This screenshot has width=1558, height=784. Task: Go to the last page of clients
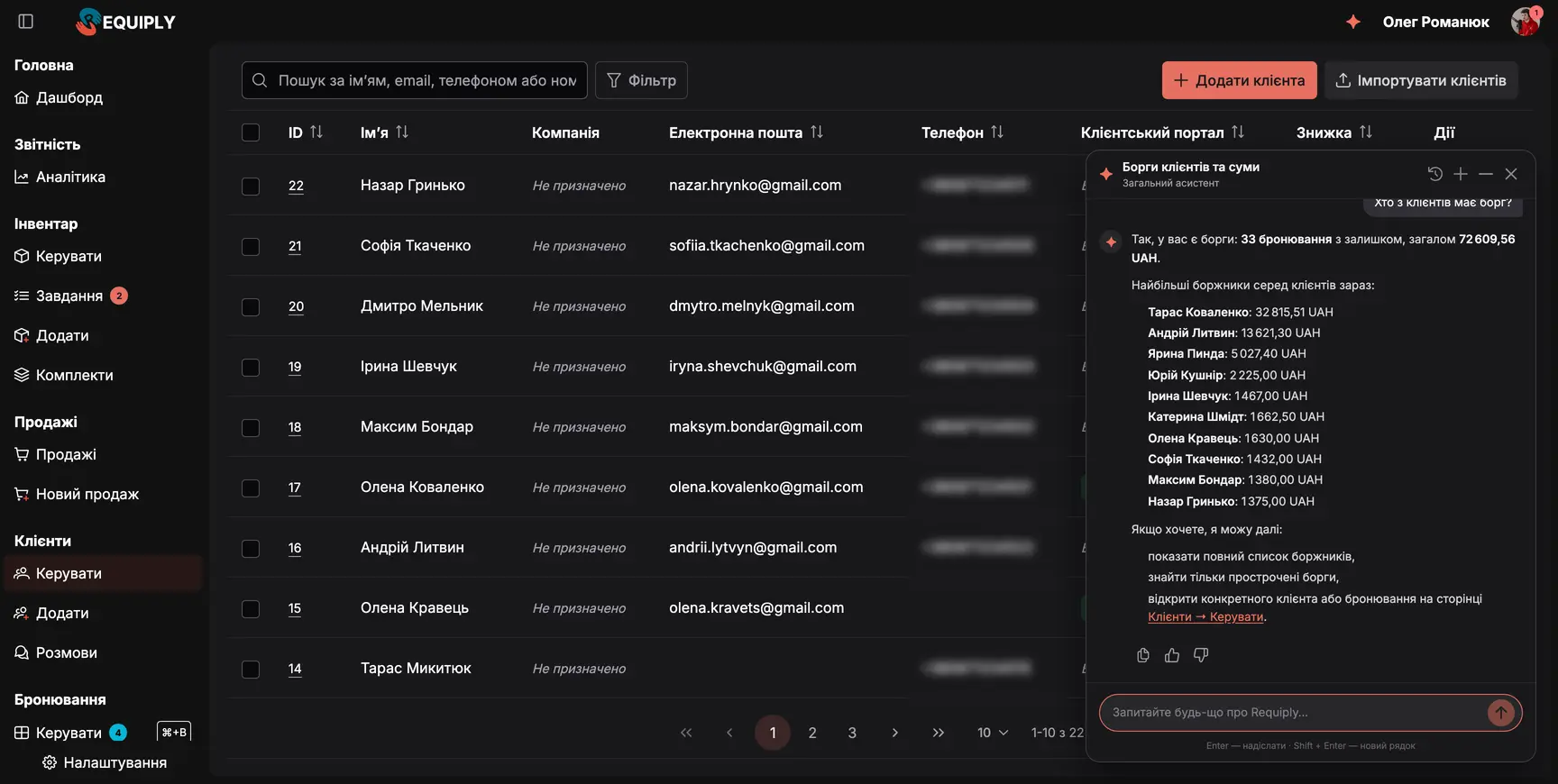[939, 733]
